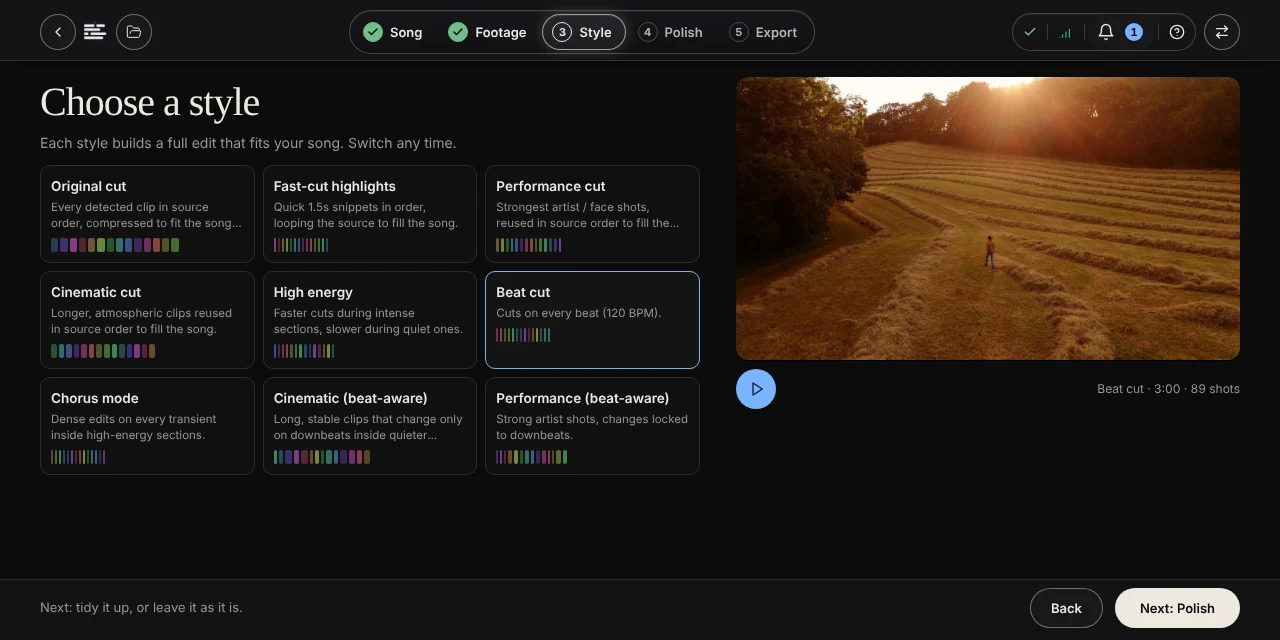Continue with Next: Polish button
1280x640 pixels.
click(1177, 608)
